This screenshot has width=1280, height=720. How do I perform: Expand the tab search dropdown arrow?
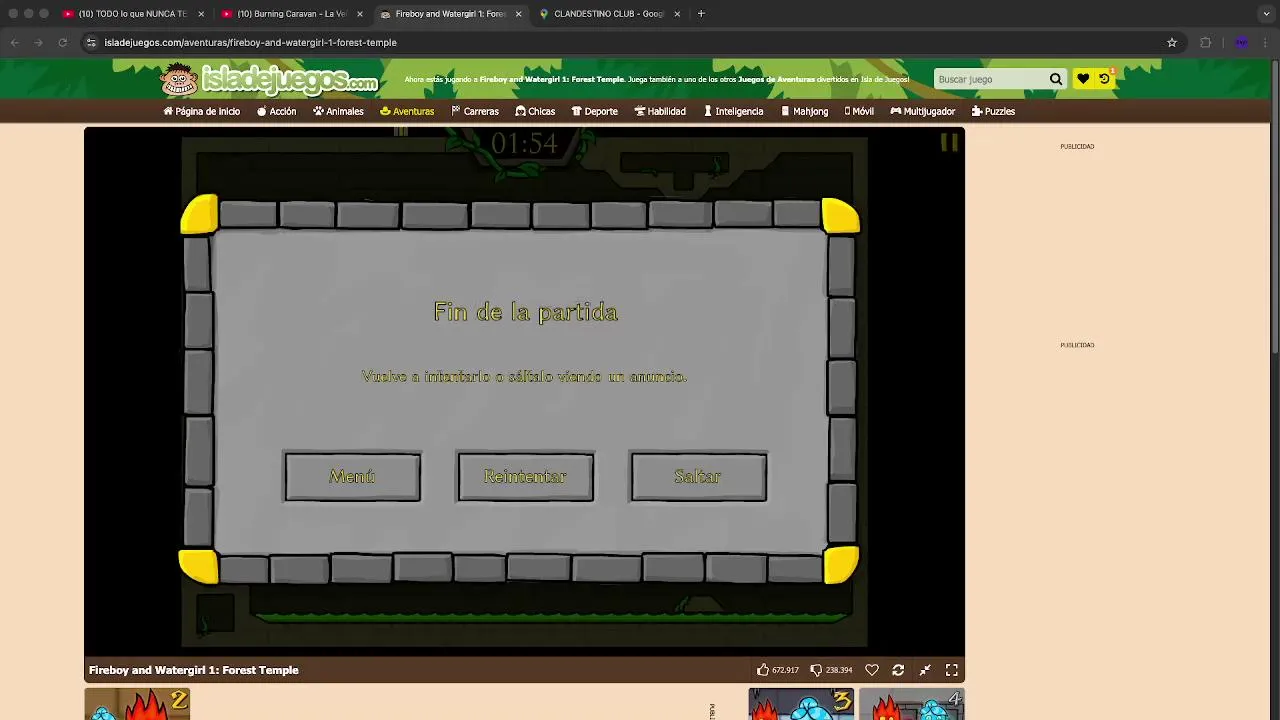(x=1266, y=14)
